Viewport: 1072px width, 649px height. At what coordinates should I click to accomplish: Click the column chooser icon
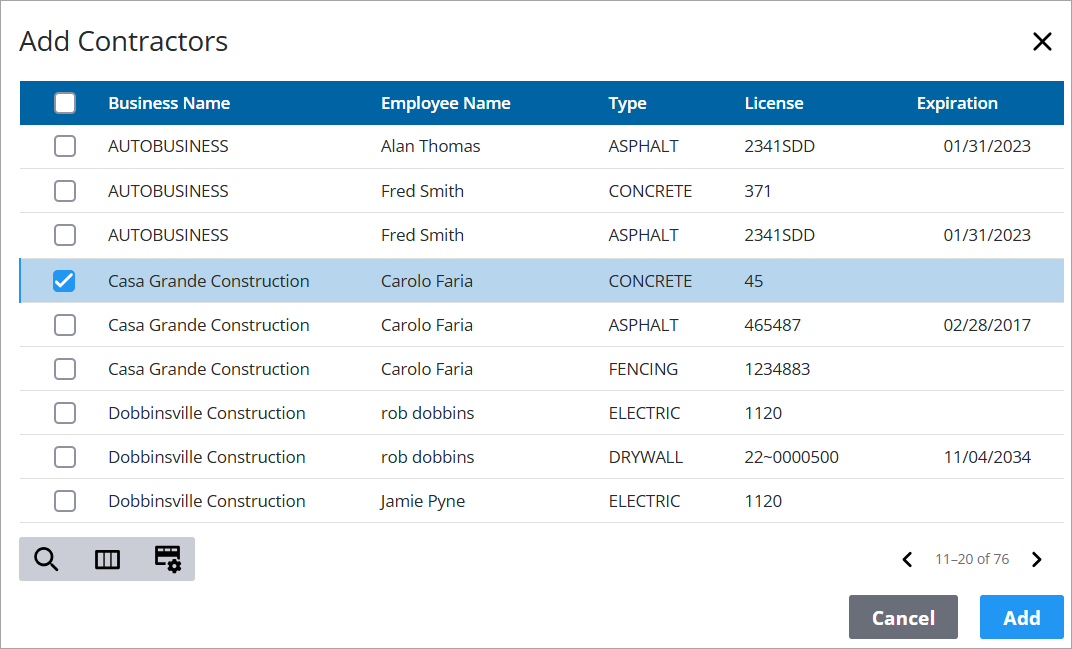coord(107,559)
